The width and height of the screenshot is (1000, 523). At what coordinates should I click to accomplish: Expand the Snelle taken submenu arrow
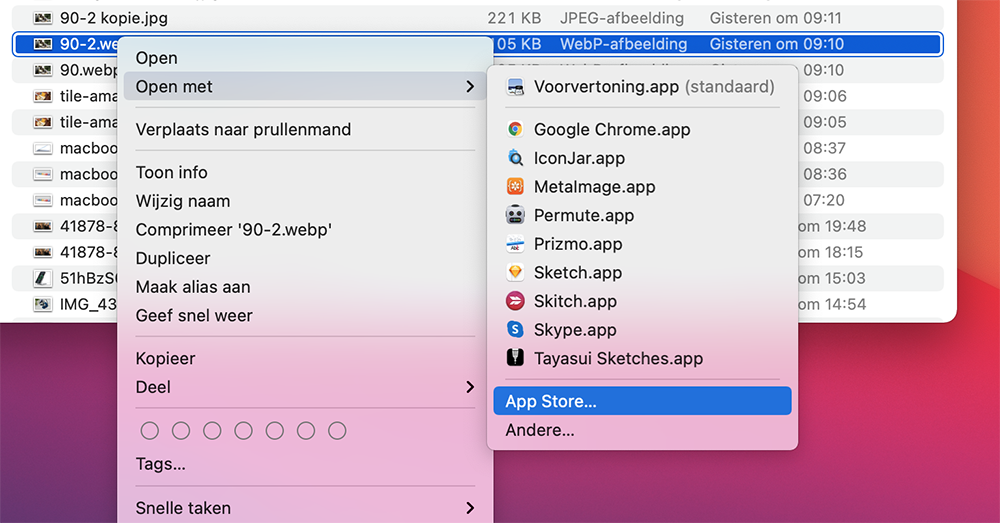pos(470,508)
